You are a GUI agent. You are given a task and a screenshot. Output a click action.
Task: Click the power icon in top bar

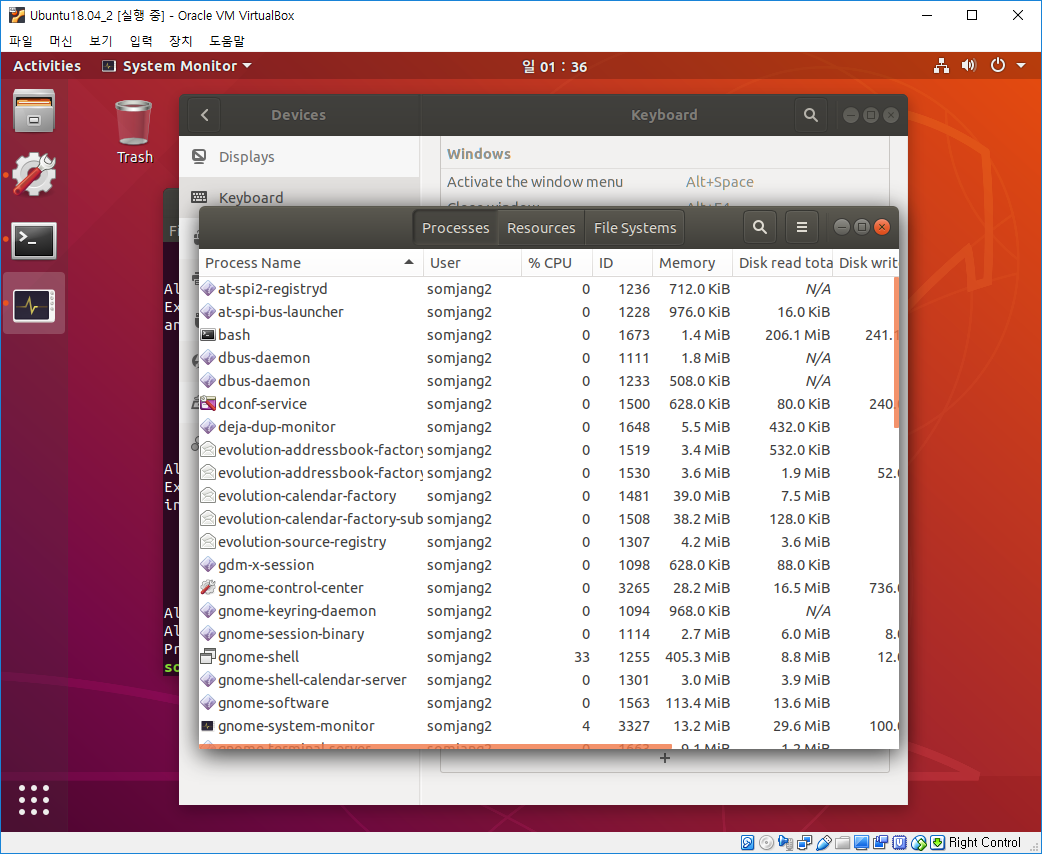(997, 65)
